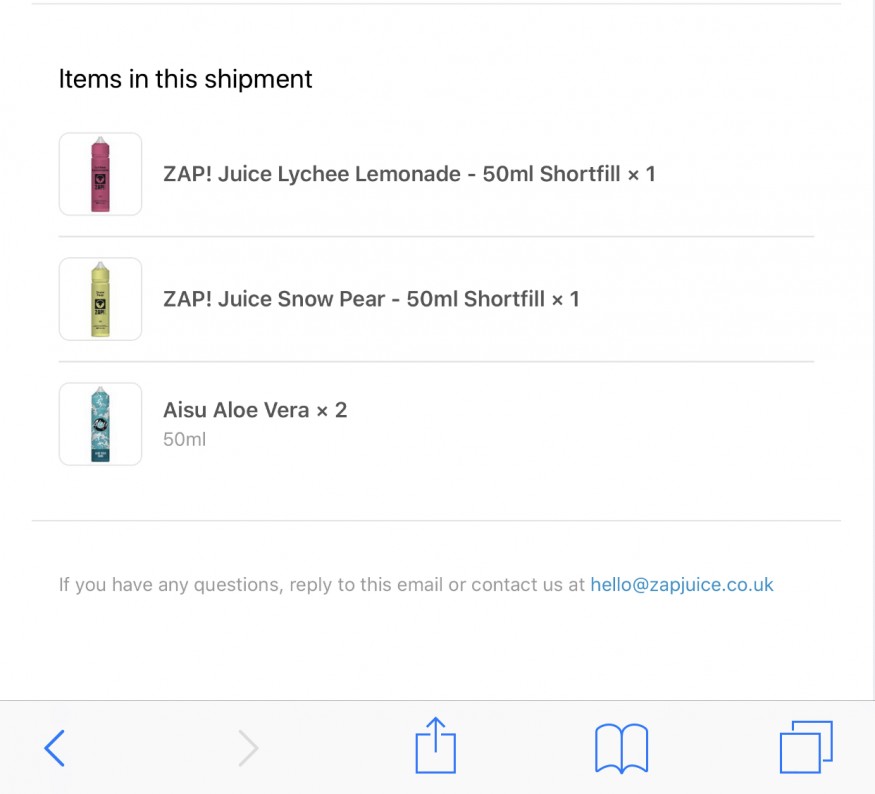Click the × 1 quantity for Lychee Lemonade
Image resolution: width=875 pixels, height=794 pixels.
pyautogui.click(x=641, y=174)
